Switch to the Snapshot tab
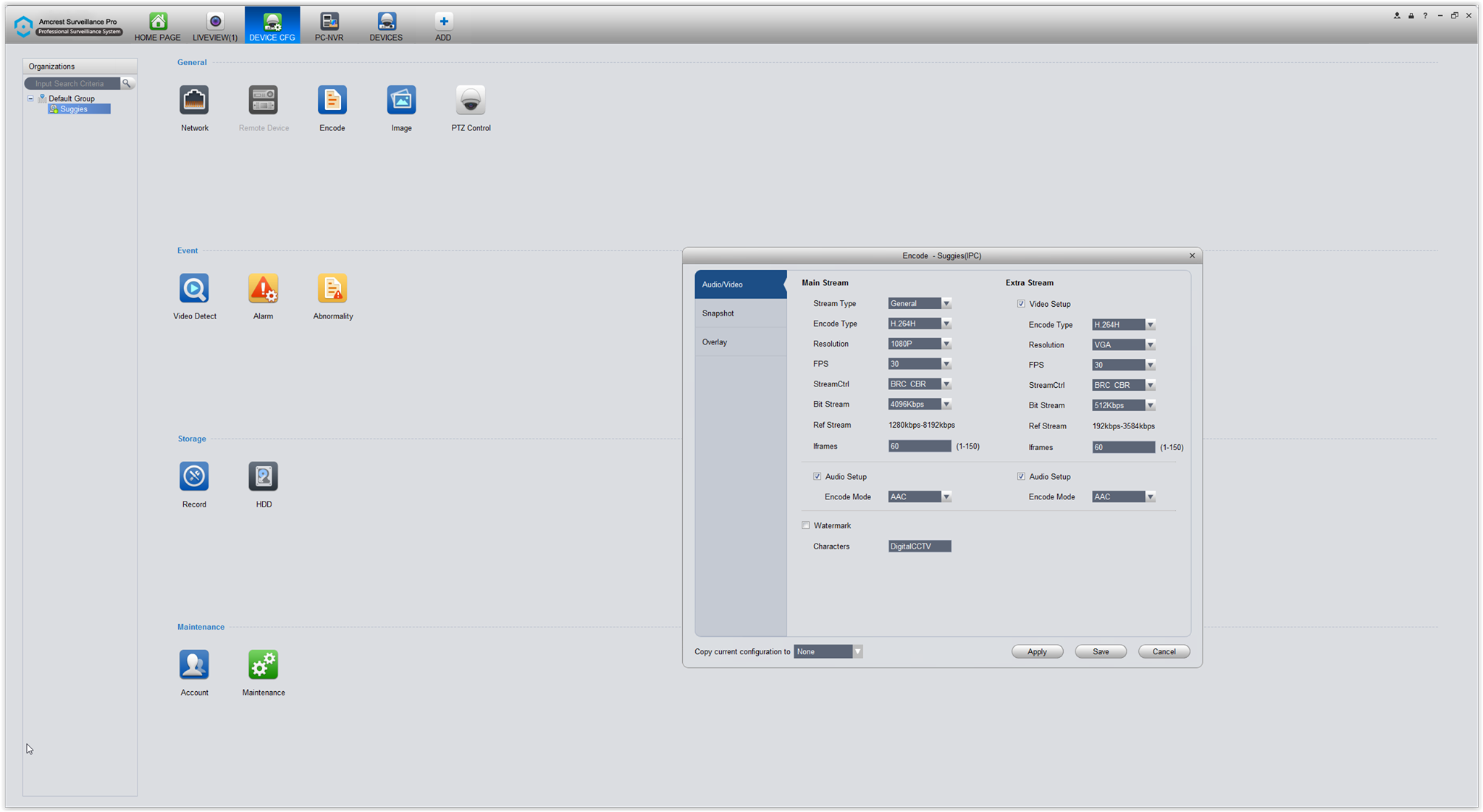 tap(740, 313)
